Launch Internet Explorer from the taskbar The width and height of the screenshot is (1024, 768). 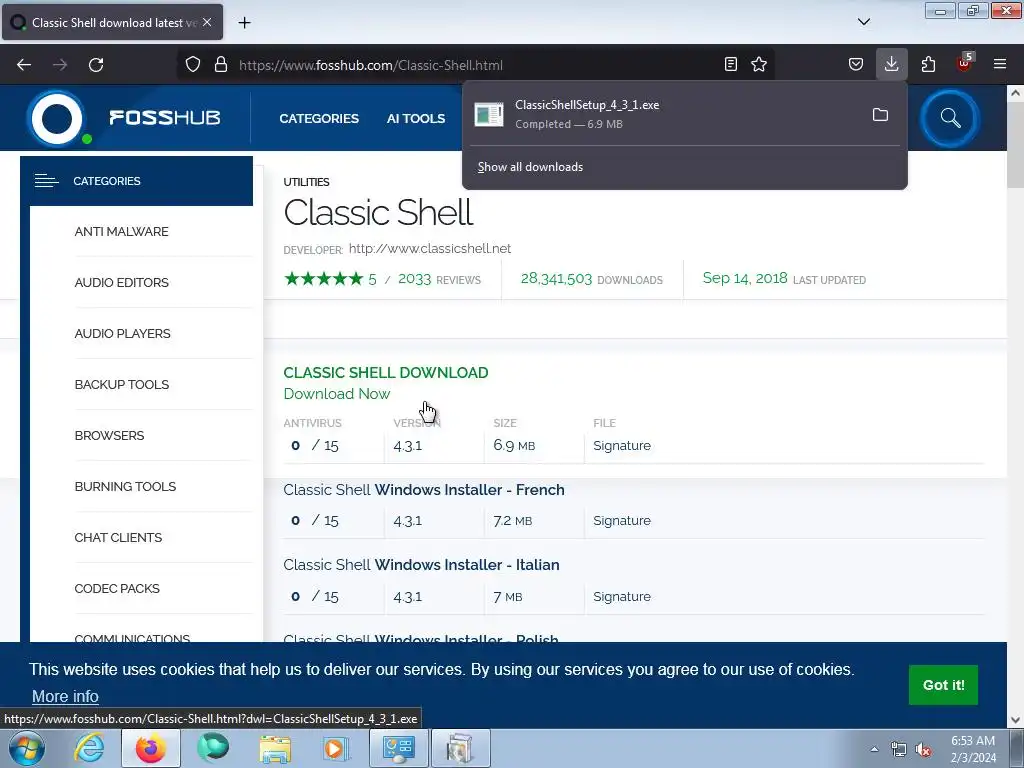coord(89,748)
